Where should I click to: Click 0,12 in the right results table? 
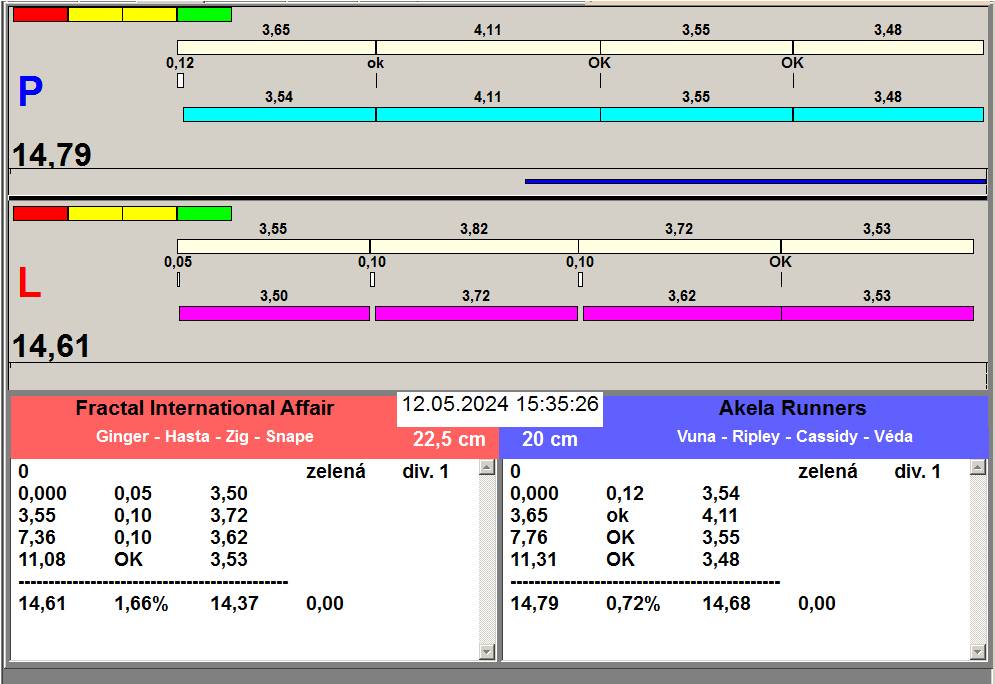coord(624,494)
